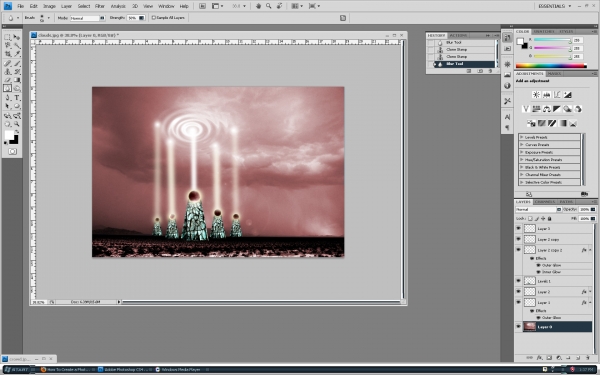Switch to Windows Media Player taskbar button
The width and height of the screenshot is (600, 375).
click(x=178, y=370)
